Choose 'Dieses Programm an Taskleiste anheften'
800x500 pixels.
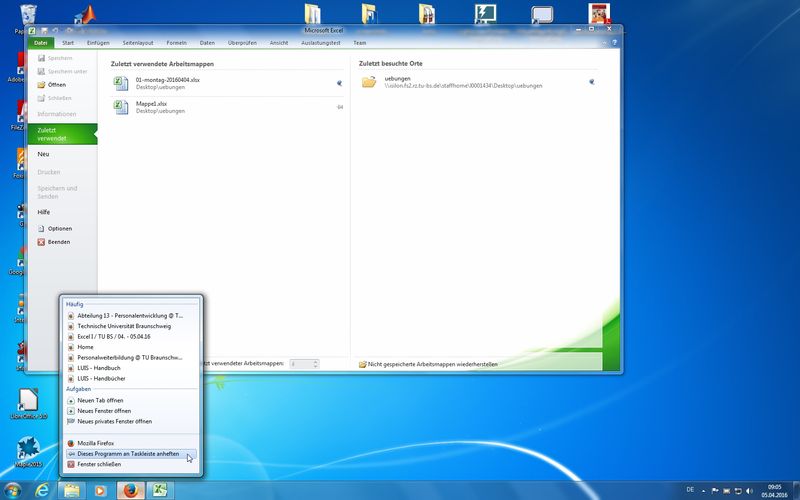point(128,454)
